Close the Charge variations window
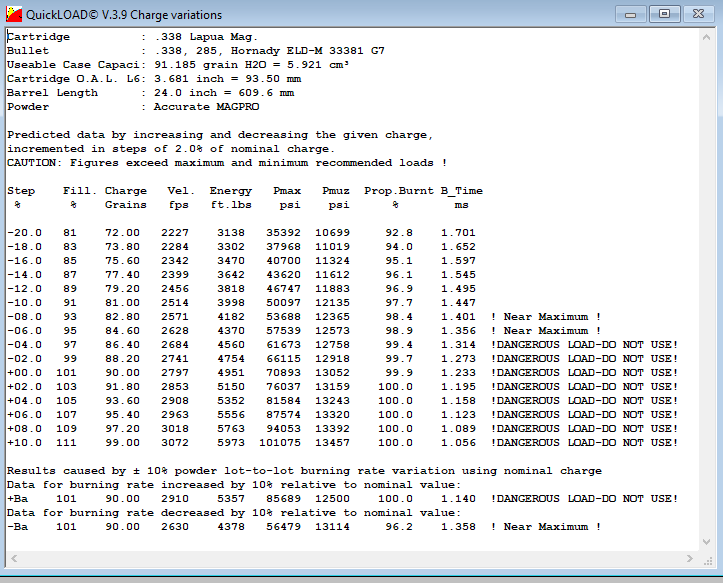 [699, 14]
